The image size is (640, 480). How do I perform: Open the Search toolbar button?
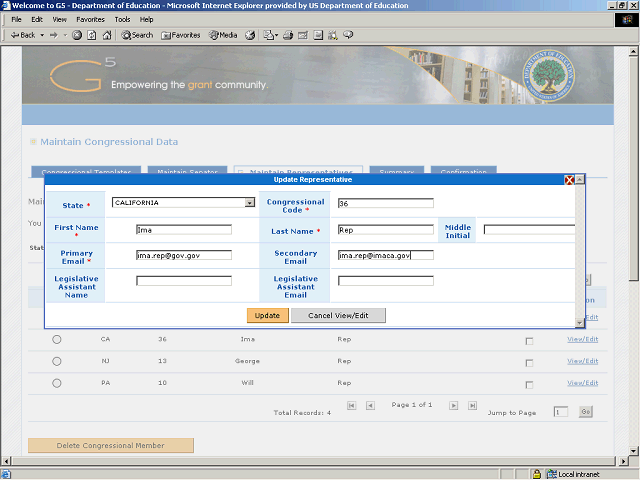pyautogui.click(x=138, y=35)
